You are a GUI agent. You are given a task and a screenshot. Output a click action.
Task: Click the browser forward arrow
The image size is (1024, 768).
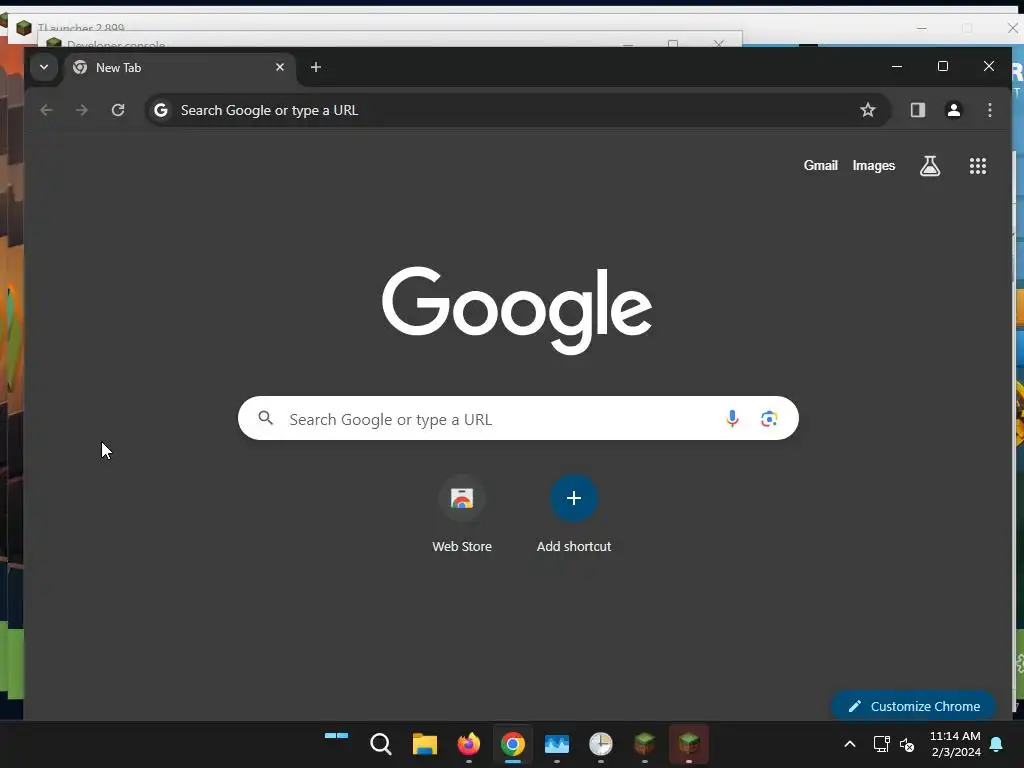(82, 110)
